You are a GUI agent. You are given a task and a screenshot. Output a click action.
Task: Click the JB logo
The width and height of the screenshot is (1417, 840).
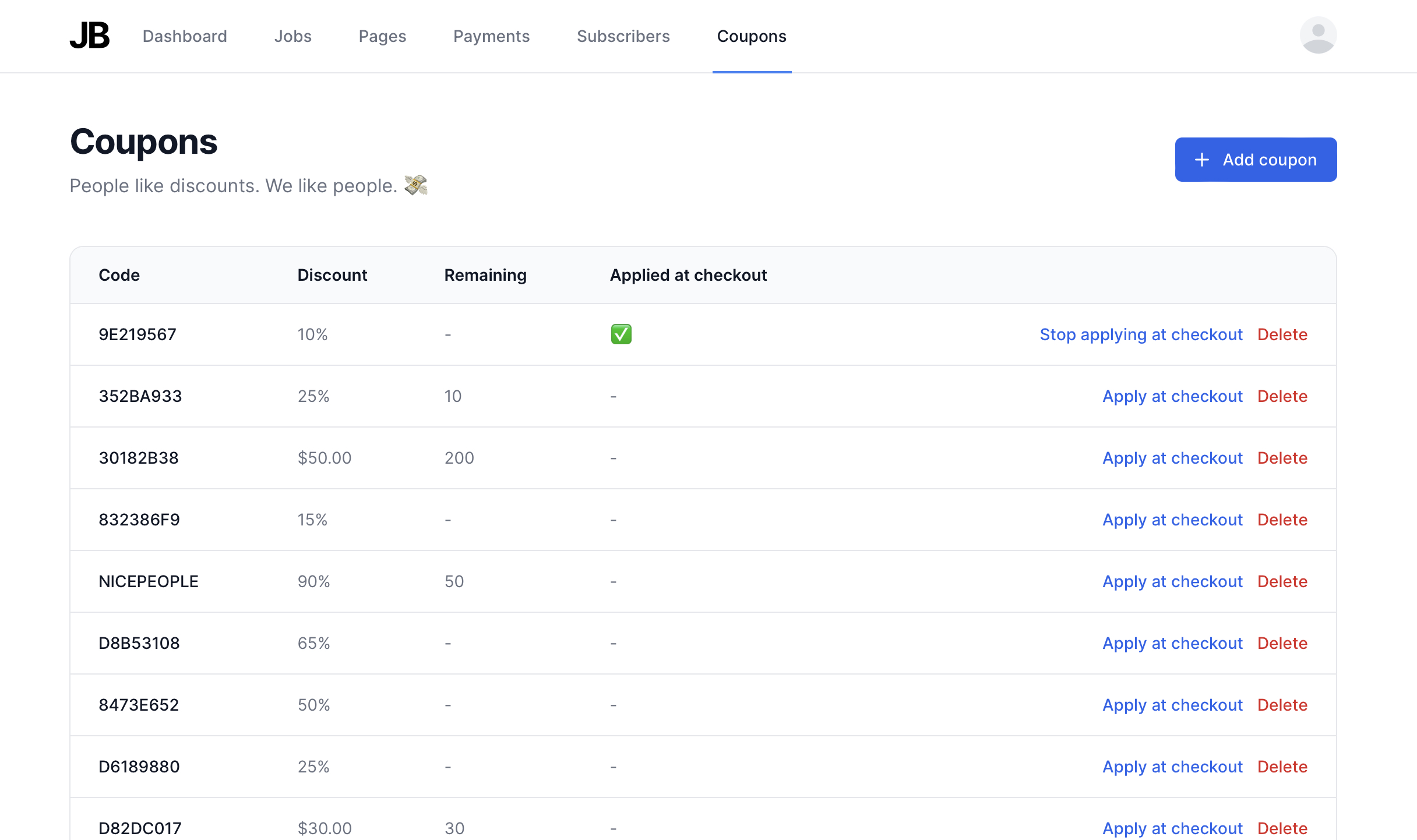point(90,36)
